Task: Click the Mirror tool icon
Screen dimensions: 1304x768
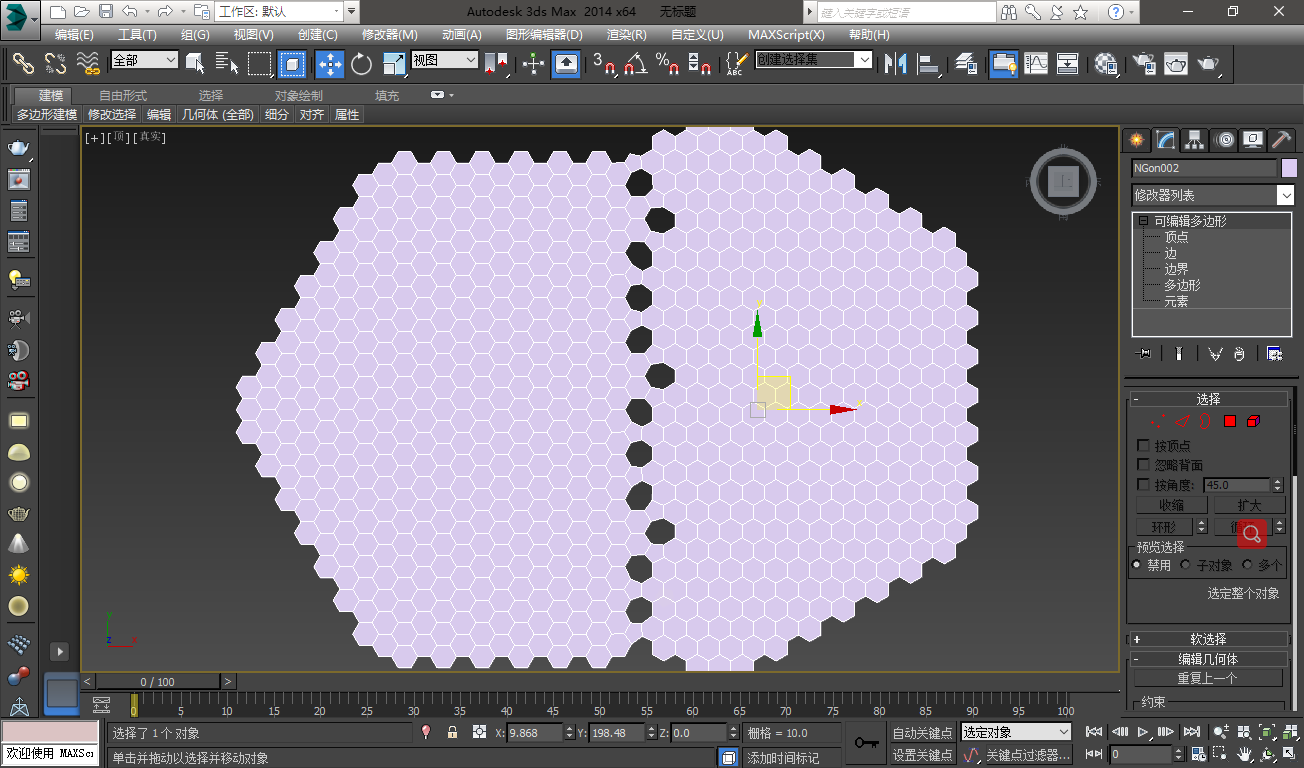Action: (x=897, y=63)
